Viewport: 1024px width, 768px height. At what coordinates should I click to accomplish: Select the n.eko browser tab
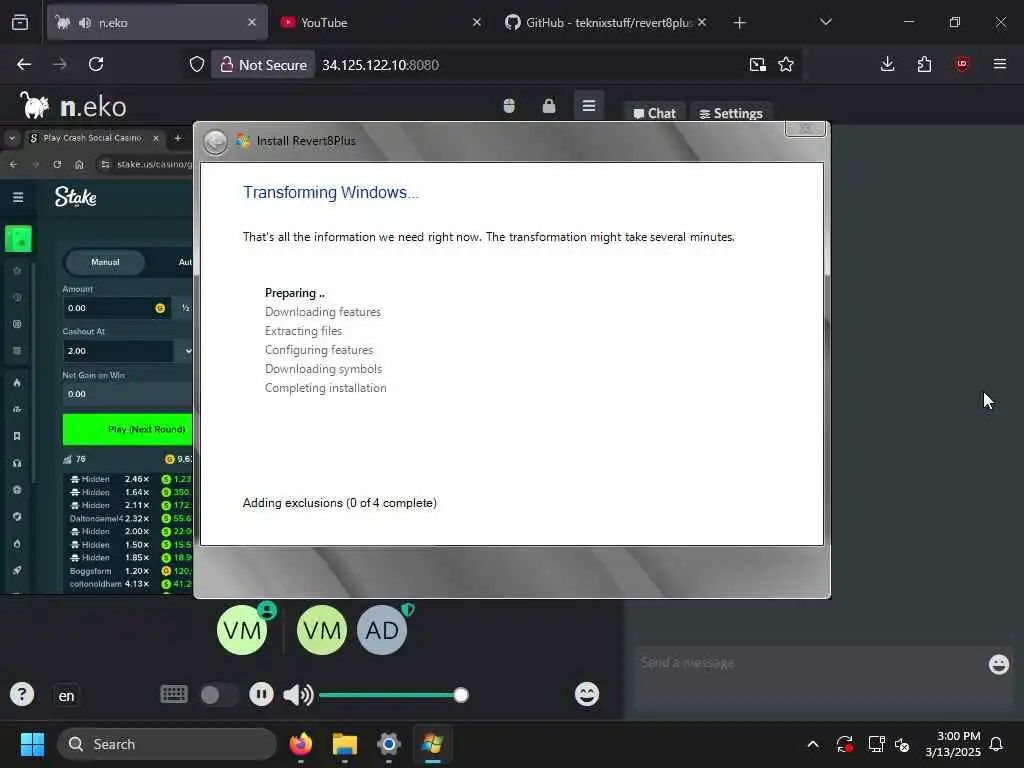157,22
